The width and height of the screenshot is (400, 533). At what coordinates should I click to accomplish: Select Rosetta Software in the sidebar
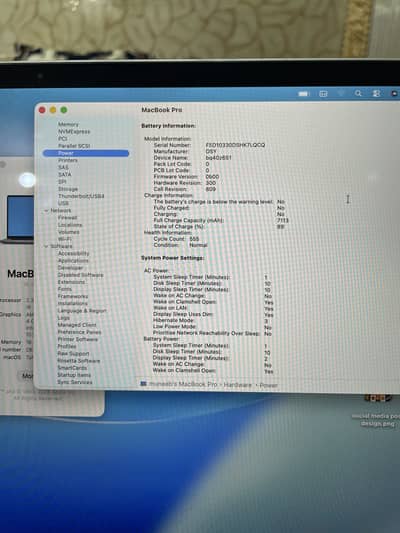click(x=79, y=361)
